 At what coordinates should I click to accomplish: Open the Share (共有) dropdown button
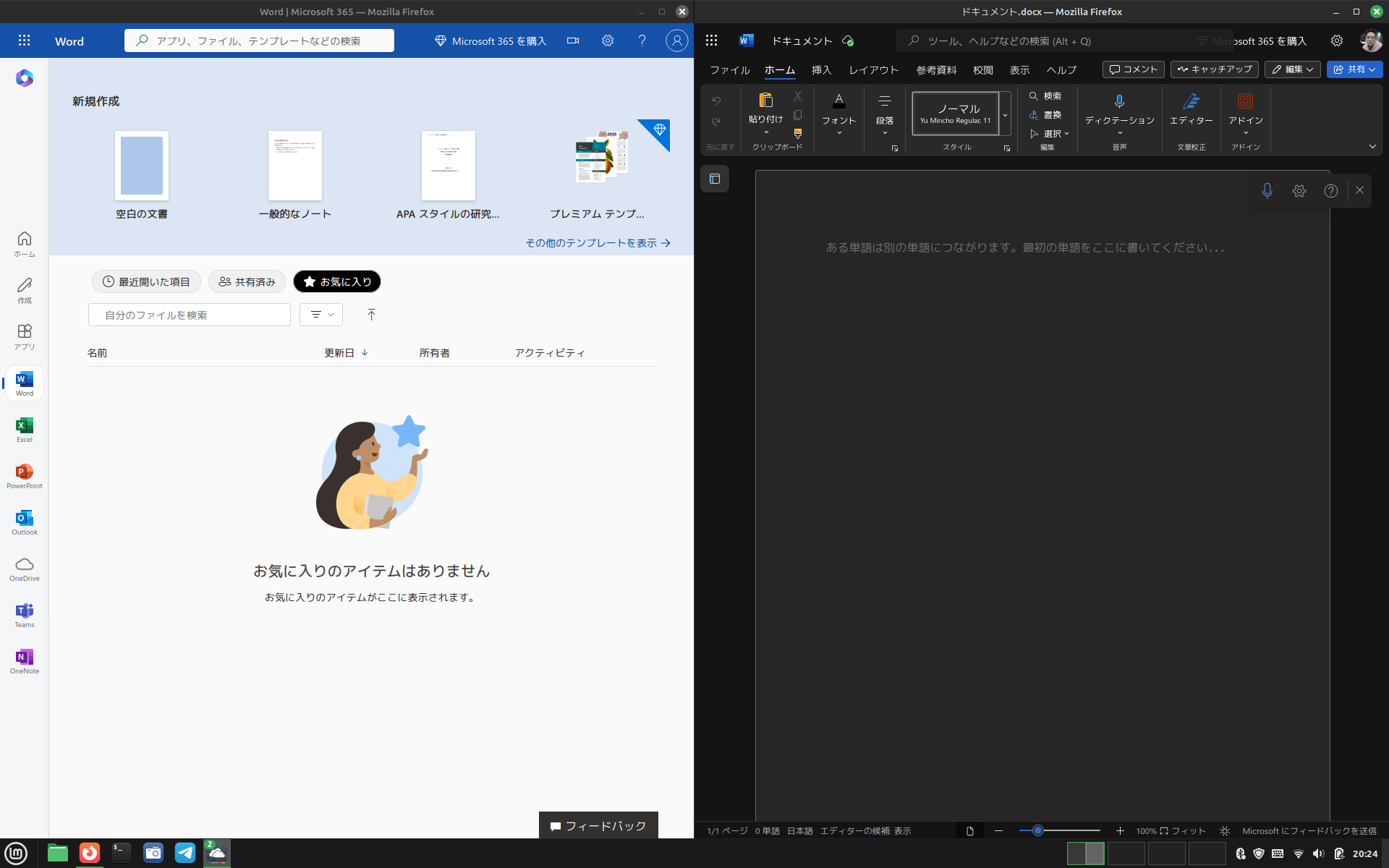[1354, 69]
